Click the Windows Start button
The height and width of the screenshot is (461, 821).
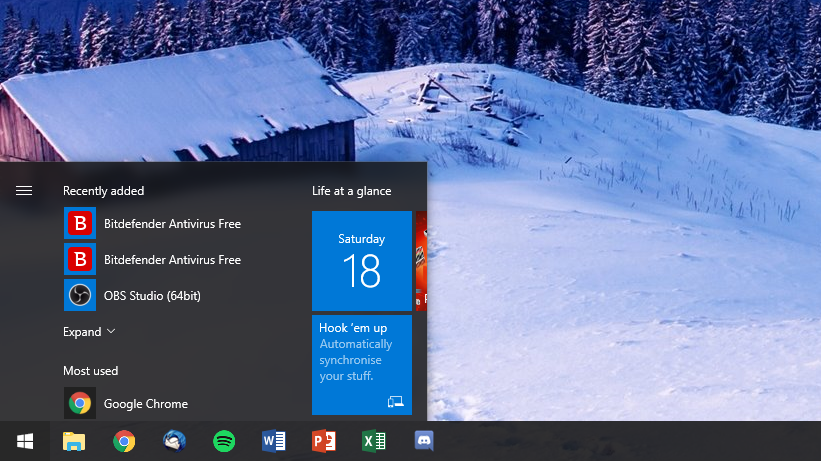coord(25,441)
